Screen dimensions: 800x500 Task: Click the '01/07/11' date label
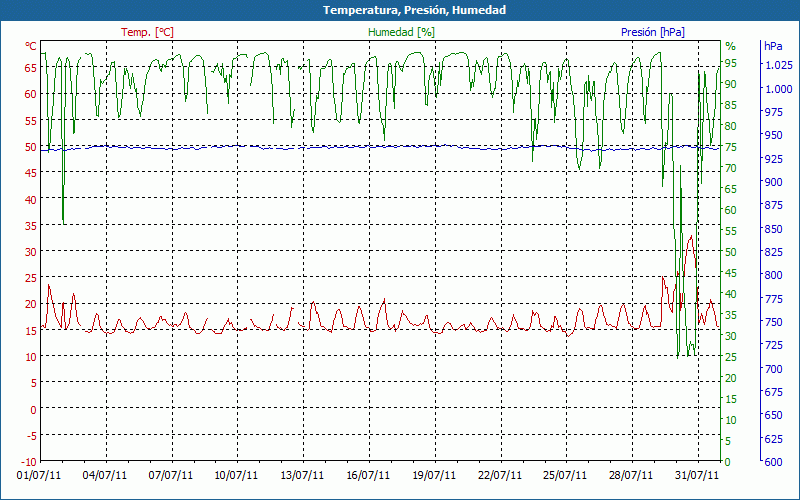[x=39, y=475]
